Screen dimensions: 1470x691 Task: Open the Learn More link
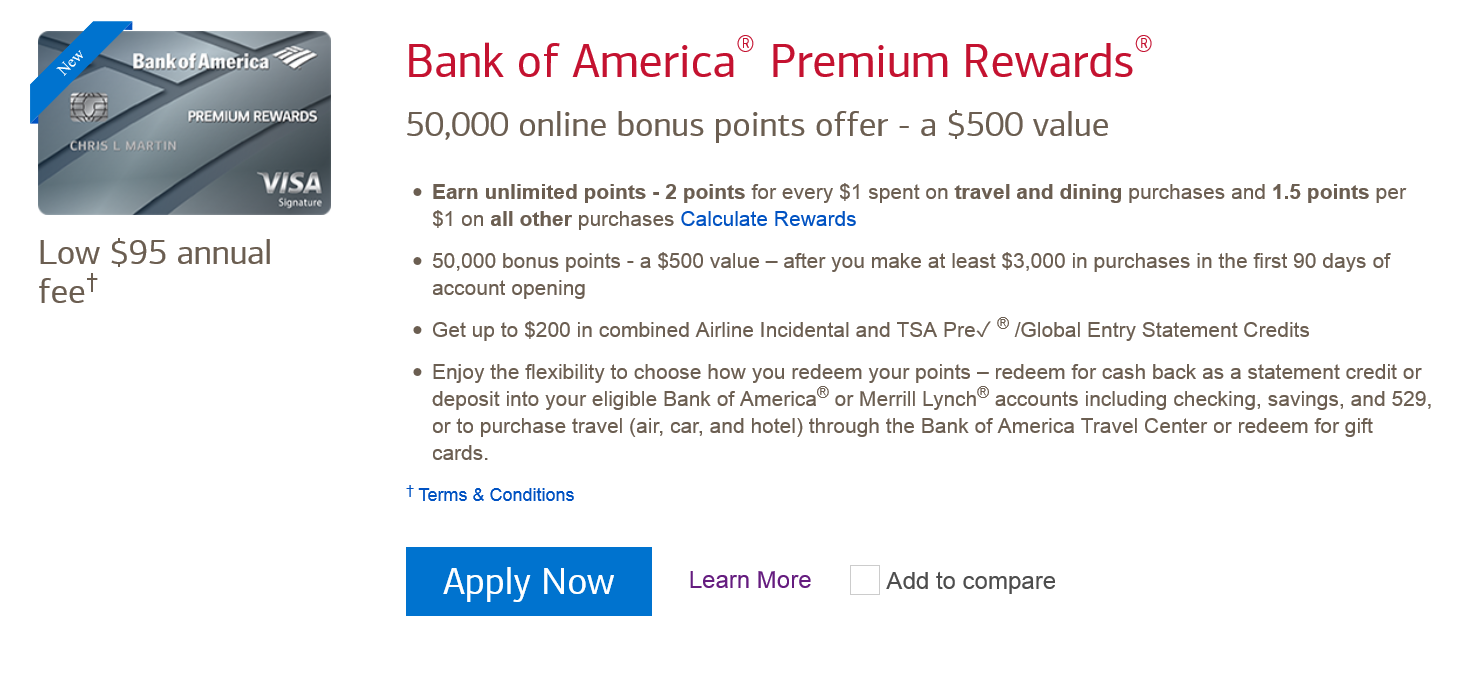click(x=750, y=580)
